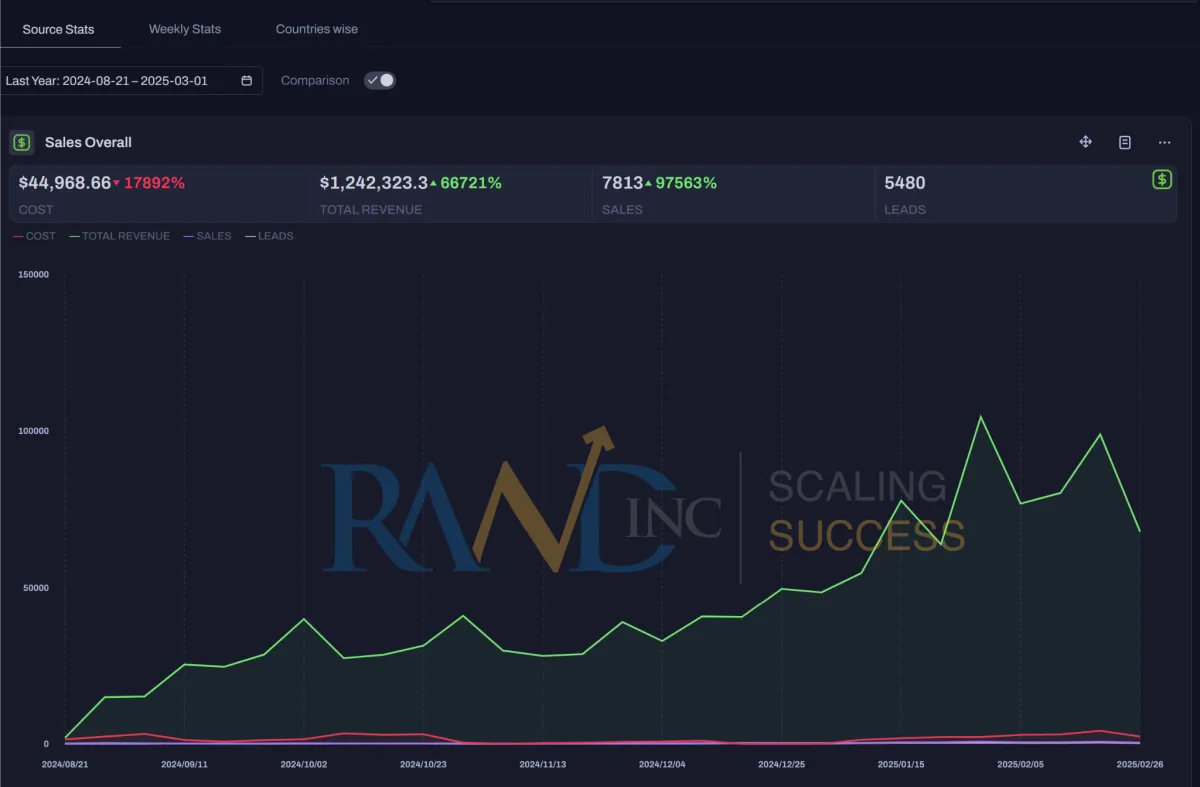Click the 2024/08/21 x-axis date label
The image size is (1200, 787).
[65, 764]
